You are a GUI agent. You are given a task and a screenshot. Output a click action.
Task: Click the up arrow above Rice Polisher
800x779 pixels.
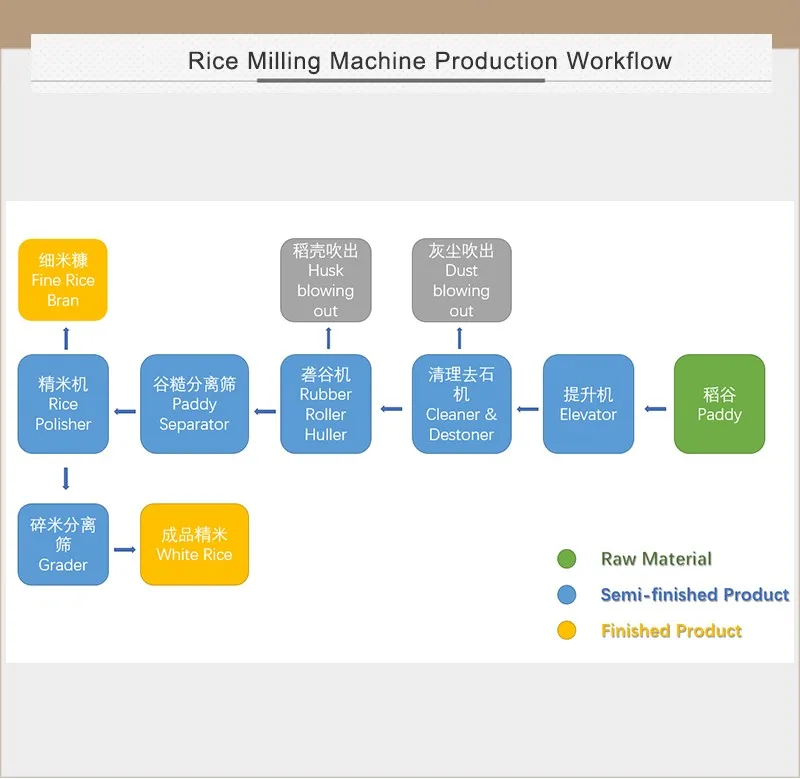click(66, 338)
